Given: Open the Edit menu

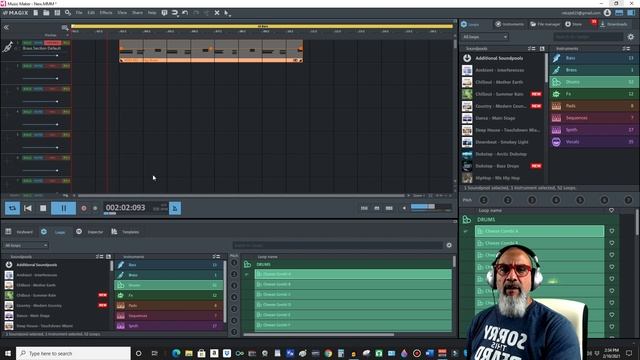Looking at the screenshot, I should [91, 13].
